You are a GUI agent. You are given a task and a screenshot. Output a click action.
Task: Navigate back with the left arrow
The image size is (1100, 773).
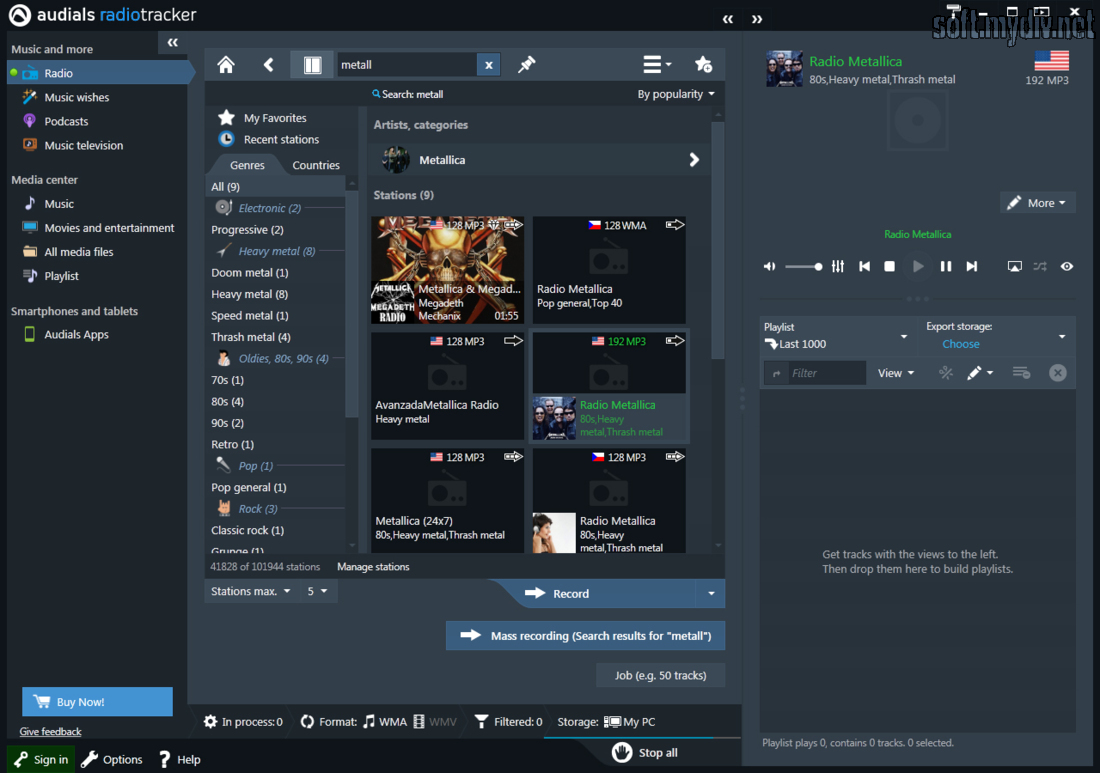[269, 65]
